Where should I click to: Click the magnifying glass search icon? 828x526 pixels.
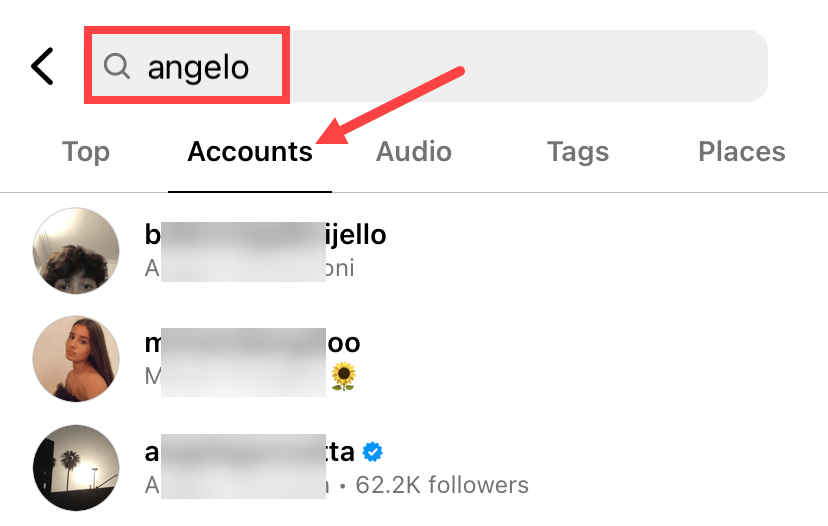click(x=117, y=66)
